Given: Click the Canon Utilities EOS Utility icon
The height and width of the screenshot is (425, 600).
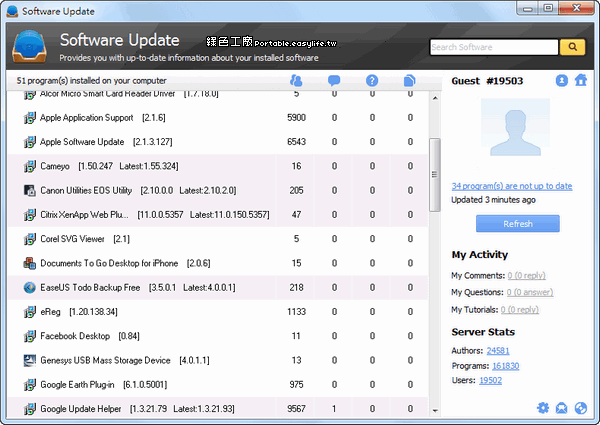Looking at the screenshot, I should 30,190.
